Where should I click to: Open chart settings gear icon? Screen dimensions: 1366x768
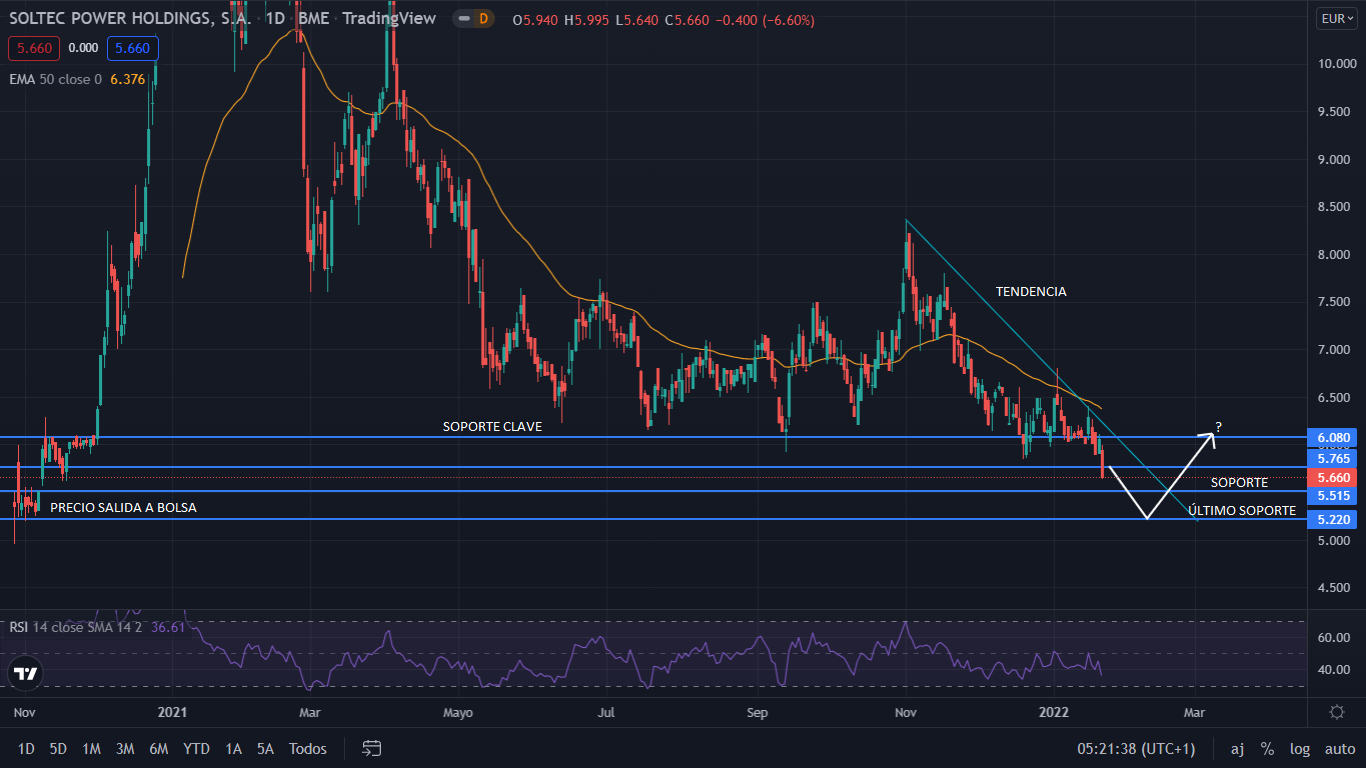tap(1336, 712)
